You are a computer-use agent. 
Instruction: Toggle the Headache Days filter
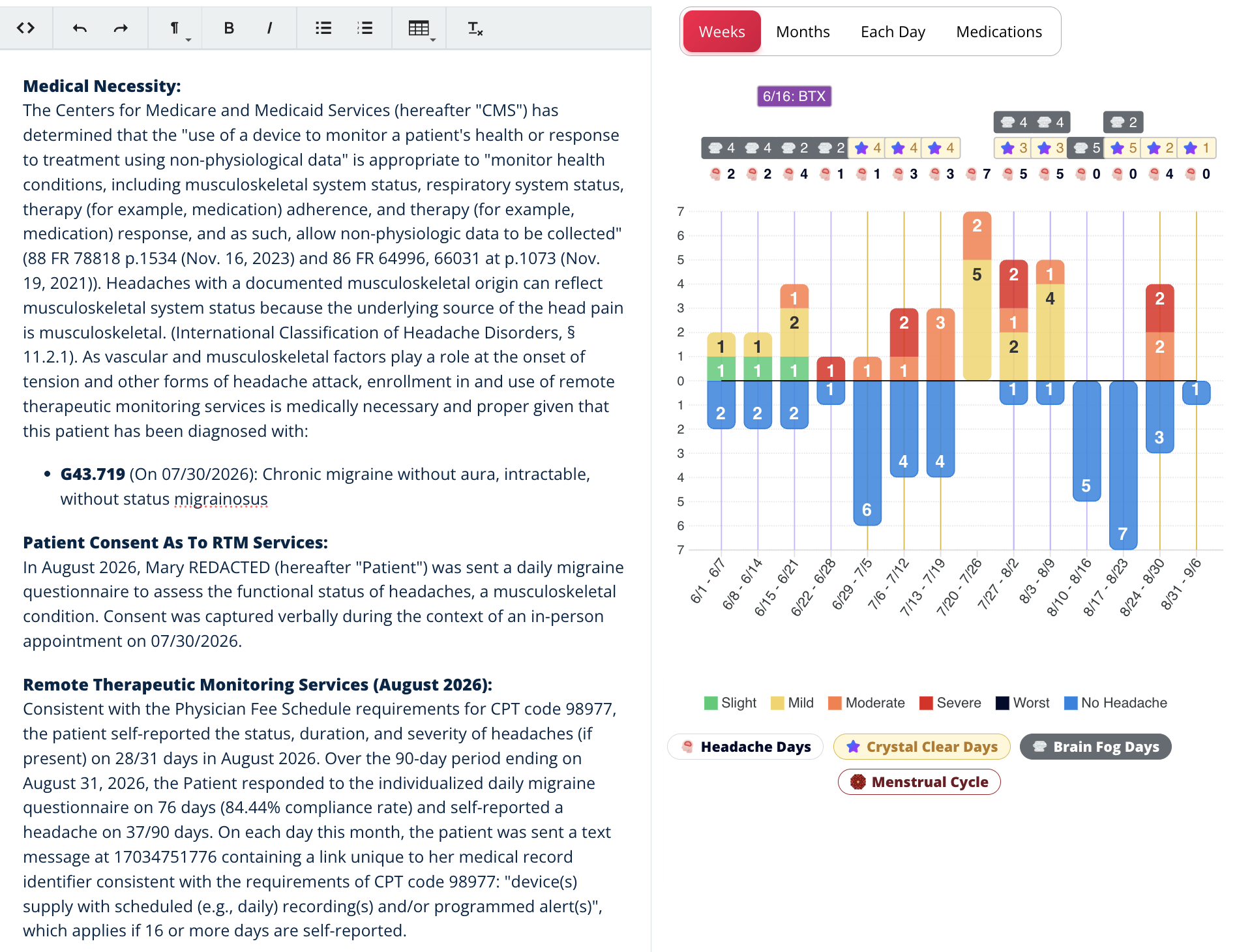746,747
